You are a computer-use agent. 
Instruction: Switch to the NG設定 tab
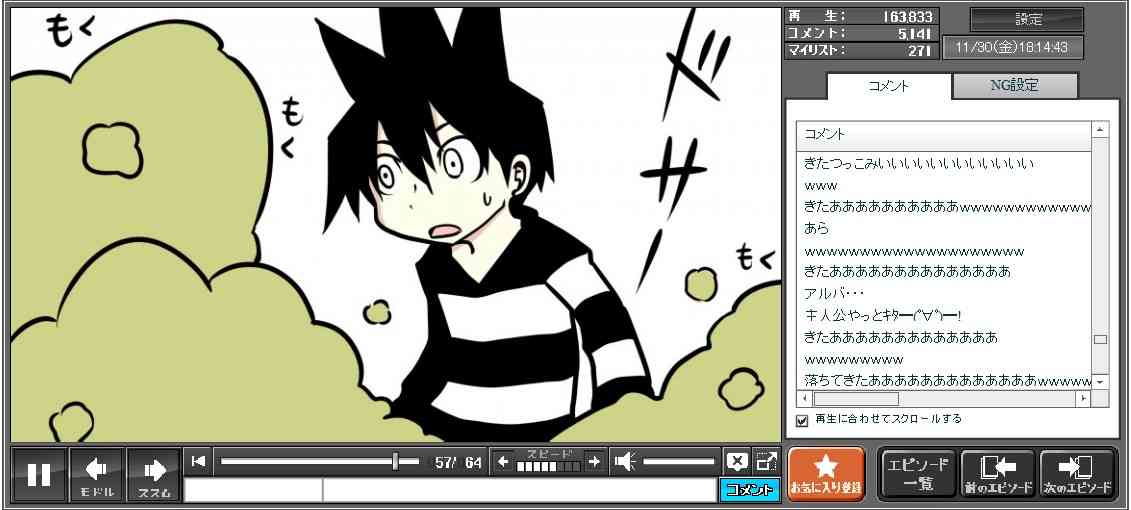click(1014, 86)
